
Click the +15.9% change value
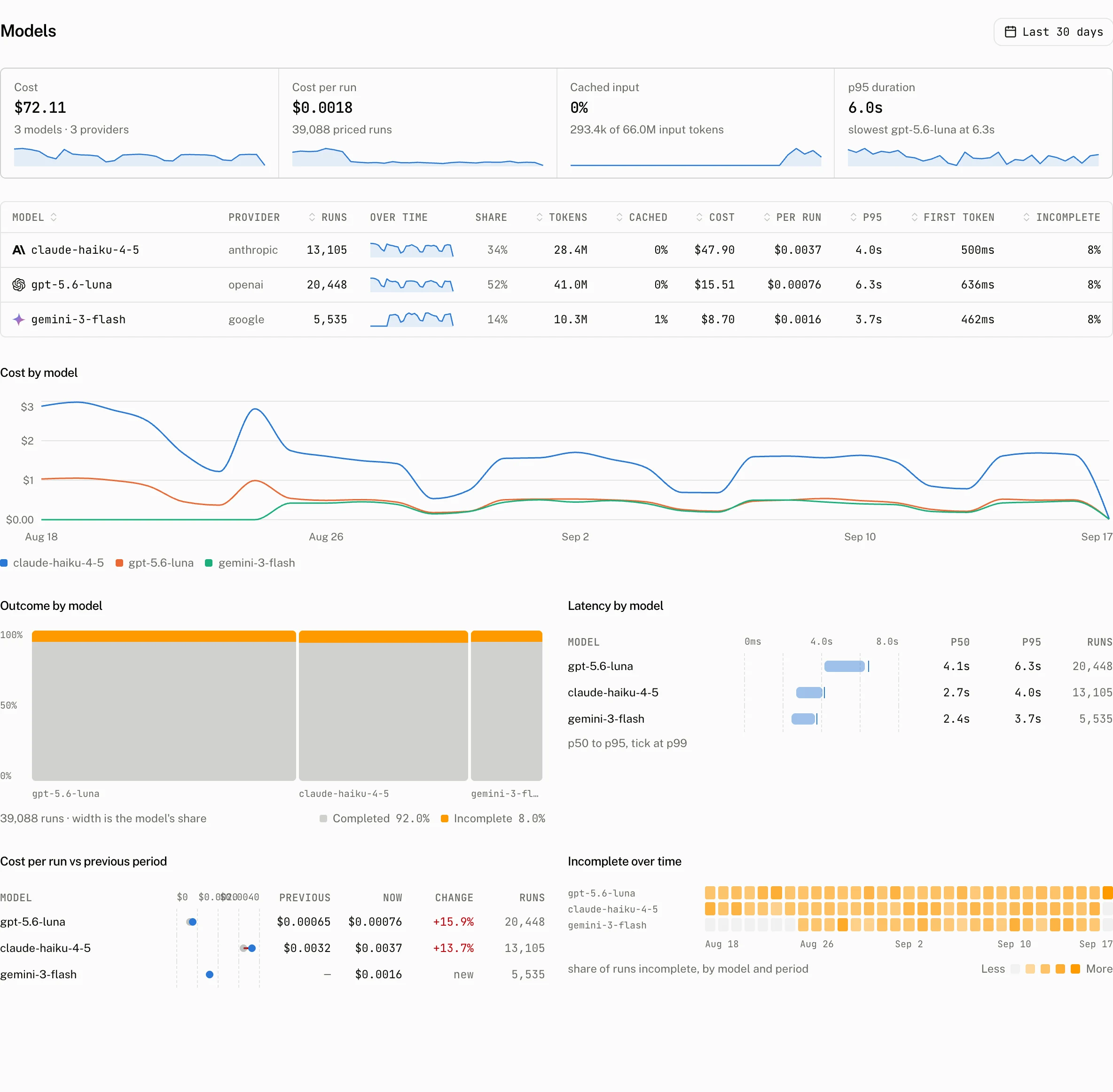point(453,921)
